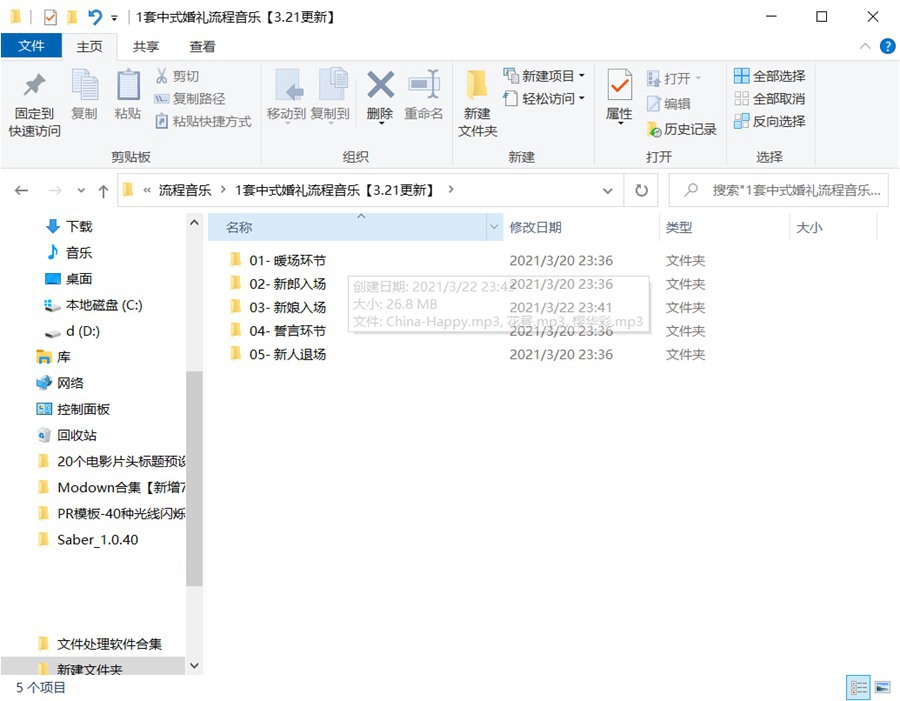Click the Pin to Quick Access icon
The height and width of the screenshot is (701, 900).
34,85
